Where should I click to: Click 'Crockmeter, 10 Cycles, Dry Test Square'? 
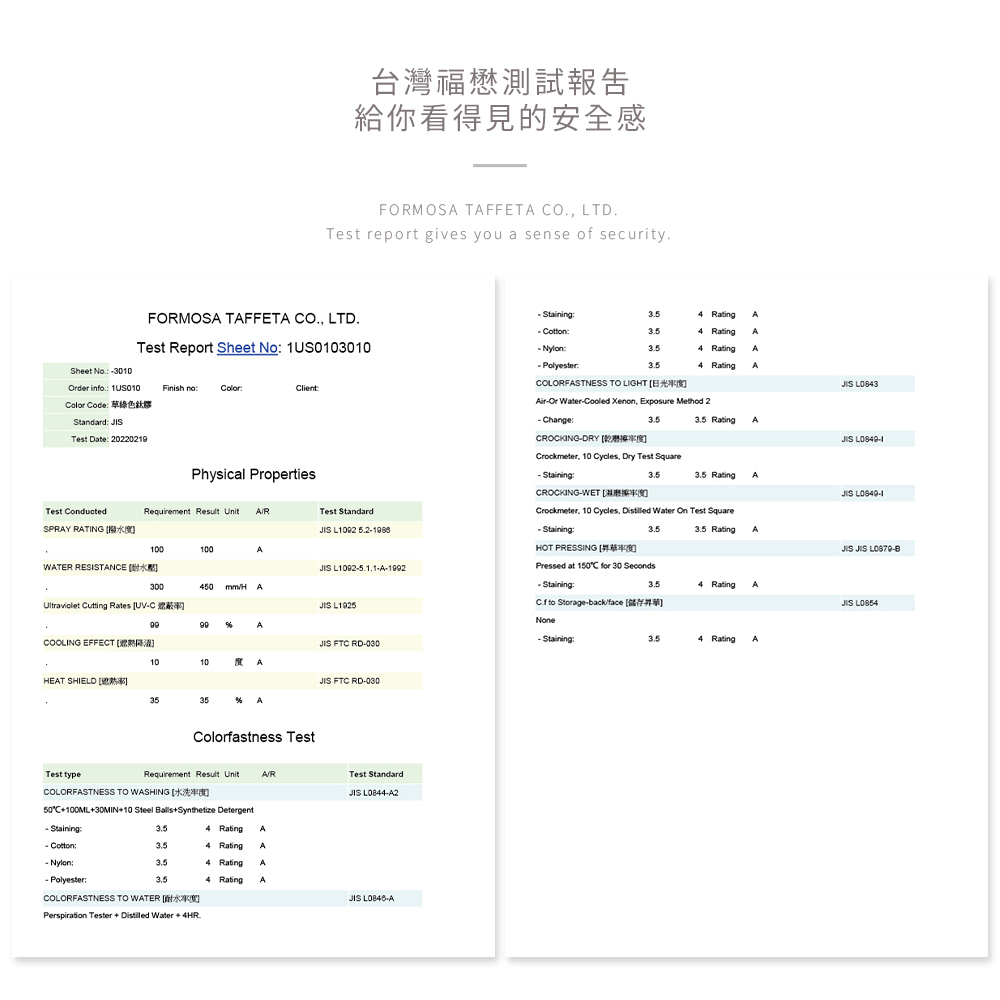click(608, 456)
